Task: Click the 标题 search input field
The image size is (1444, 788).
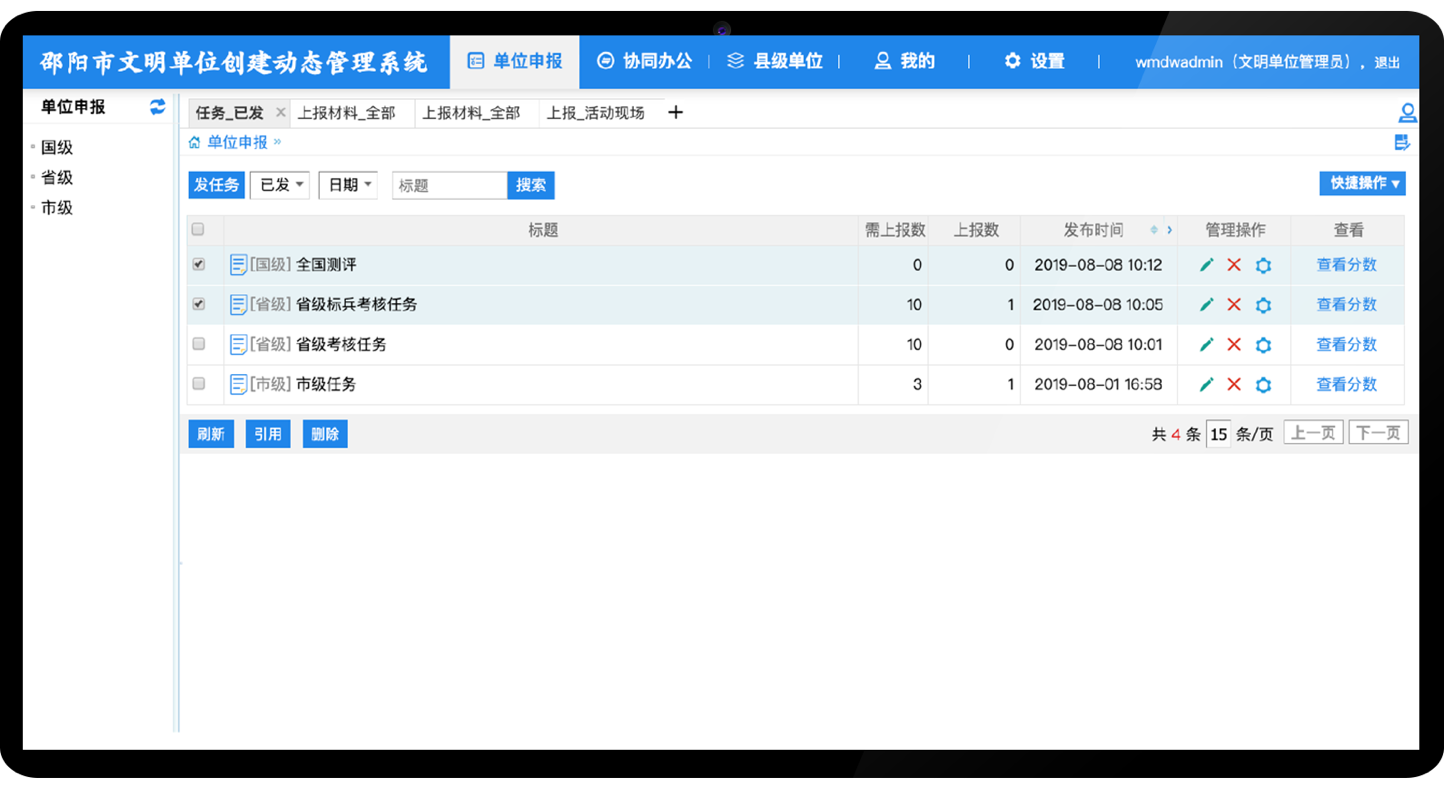Action: coord(449,185)
